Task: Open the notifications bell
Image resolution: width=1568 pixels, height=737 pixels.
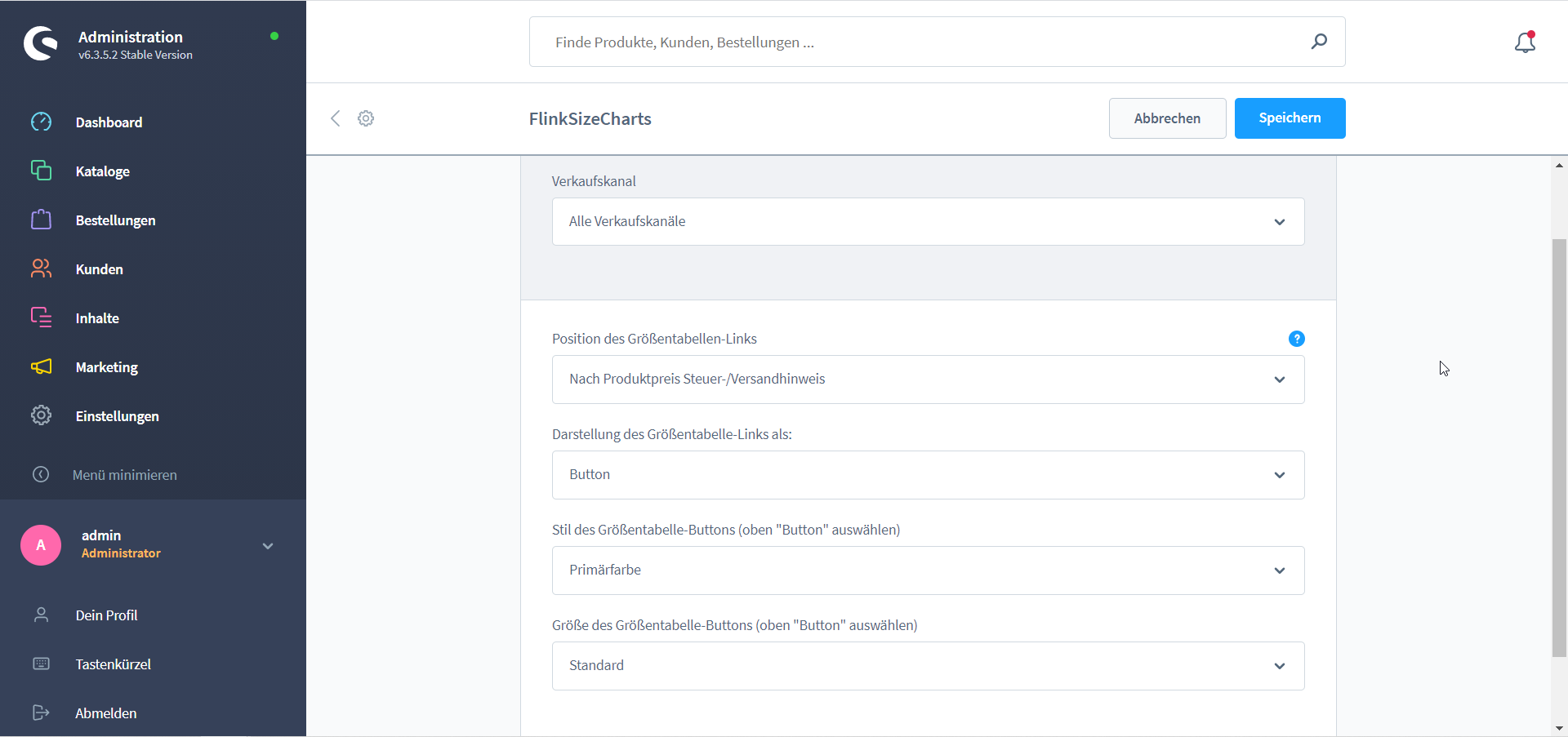Action: click(1525, 42)
